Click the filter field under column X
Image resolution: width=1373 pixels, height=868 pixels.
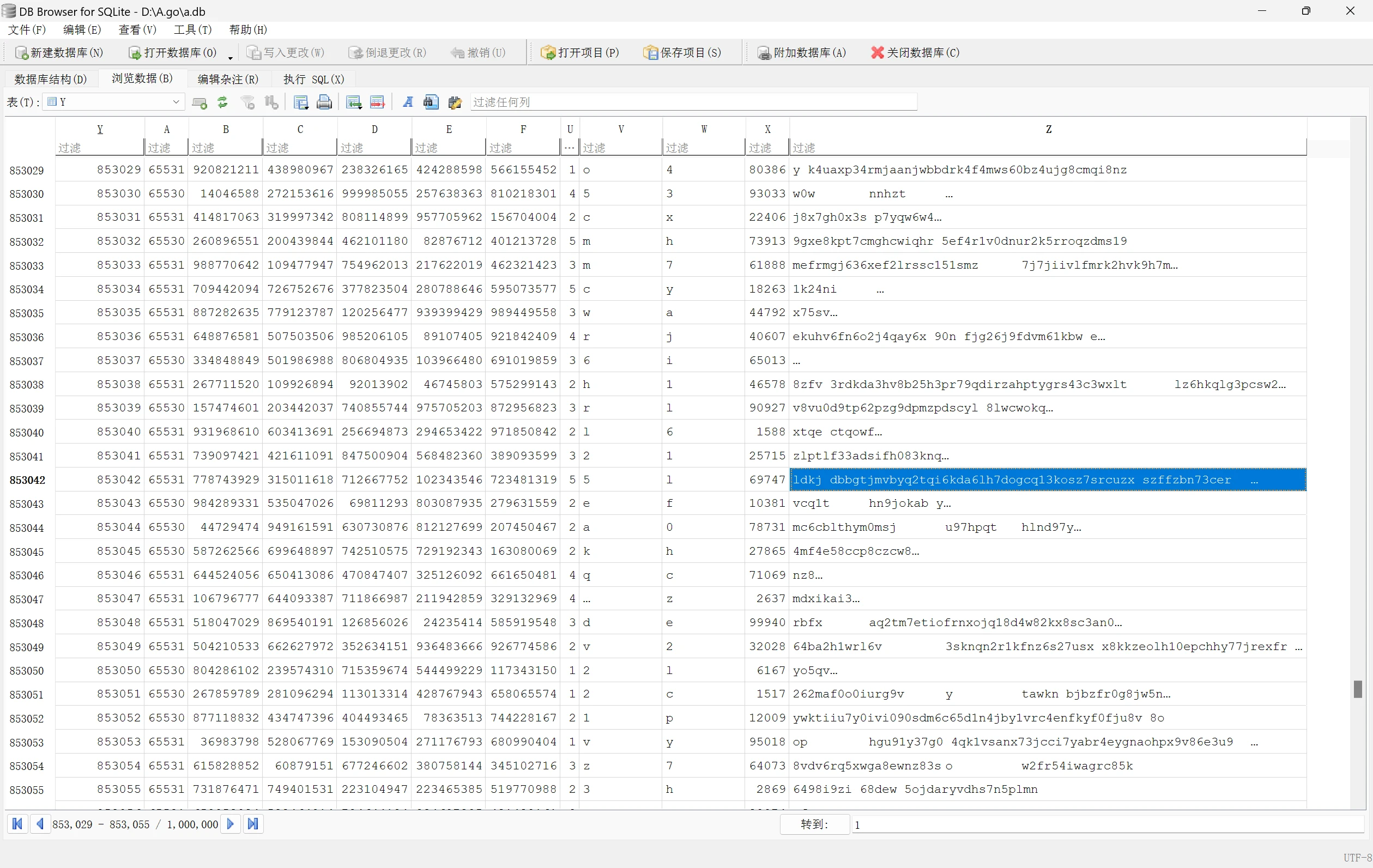click(x=767, y=148)
